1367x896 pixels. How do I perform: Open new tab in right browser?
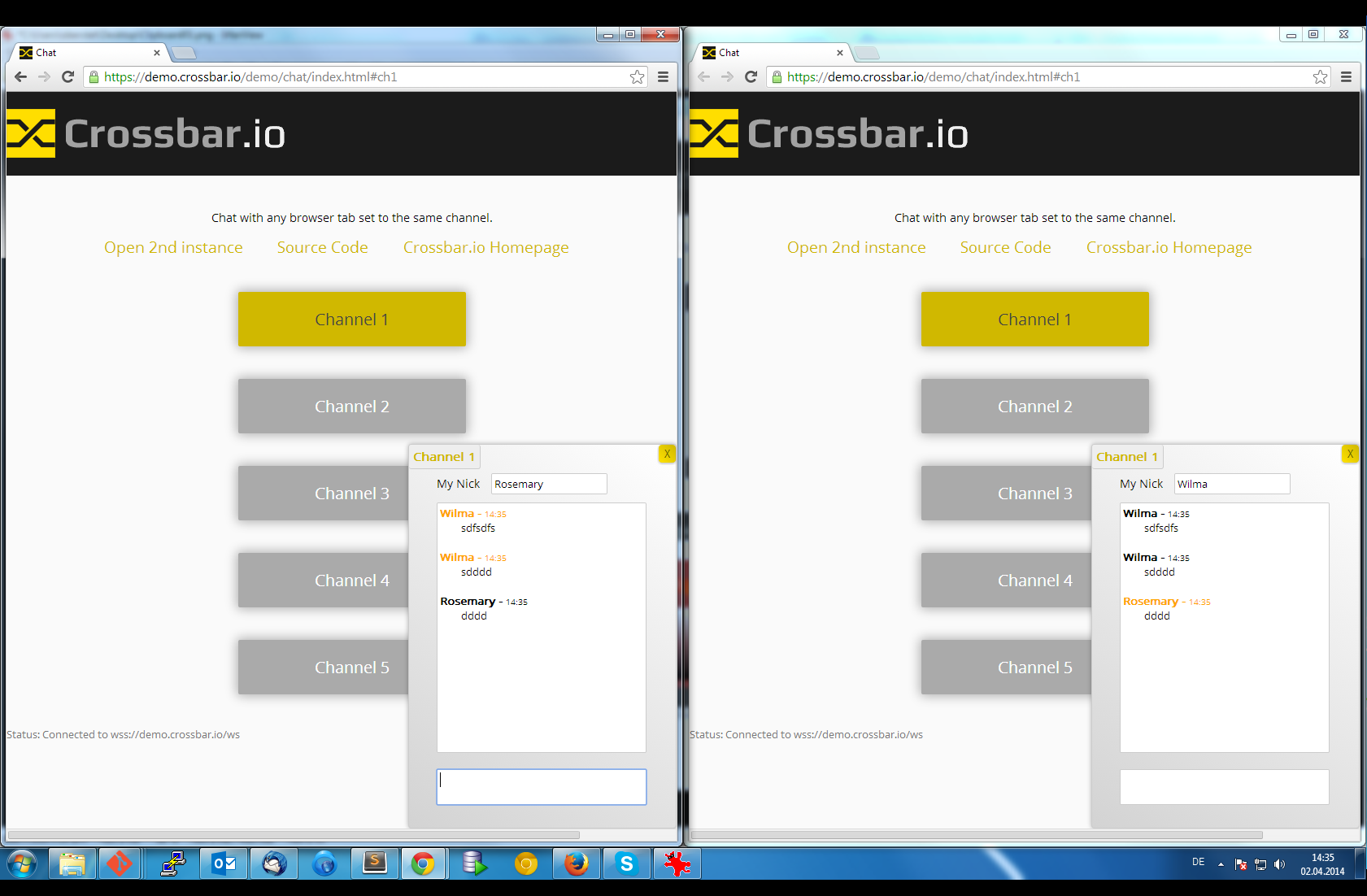pyautogui.click(x=868, y=53)
